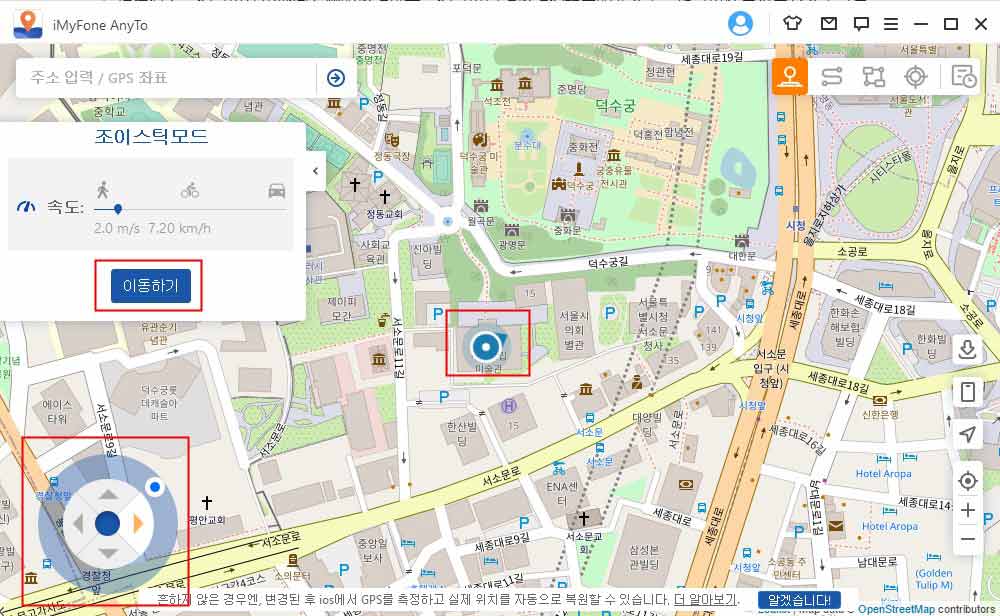Click the current location marker on map
This screenshot has height=616, width=1000.
(x=486, y=347)
